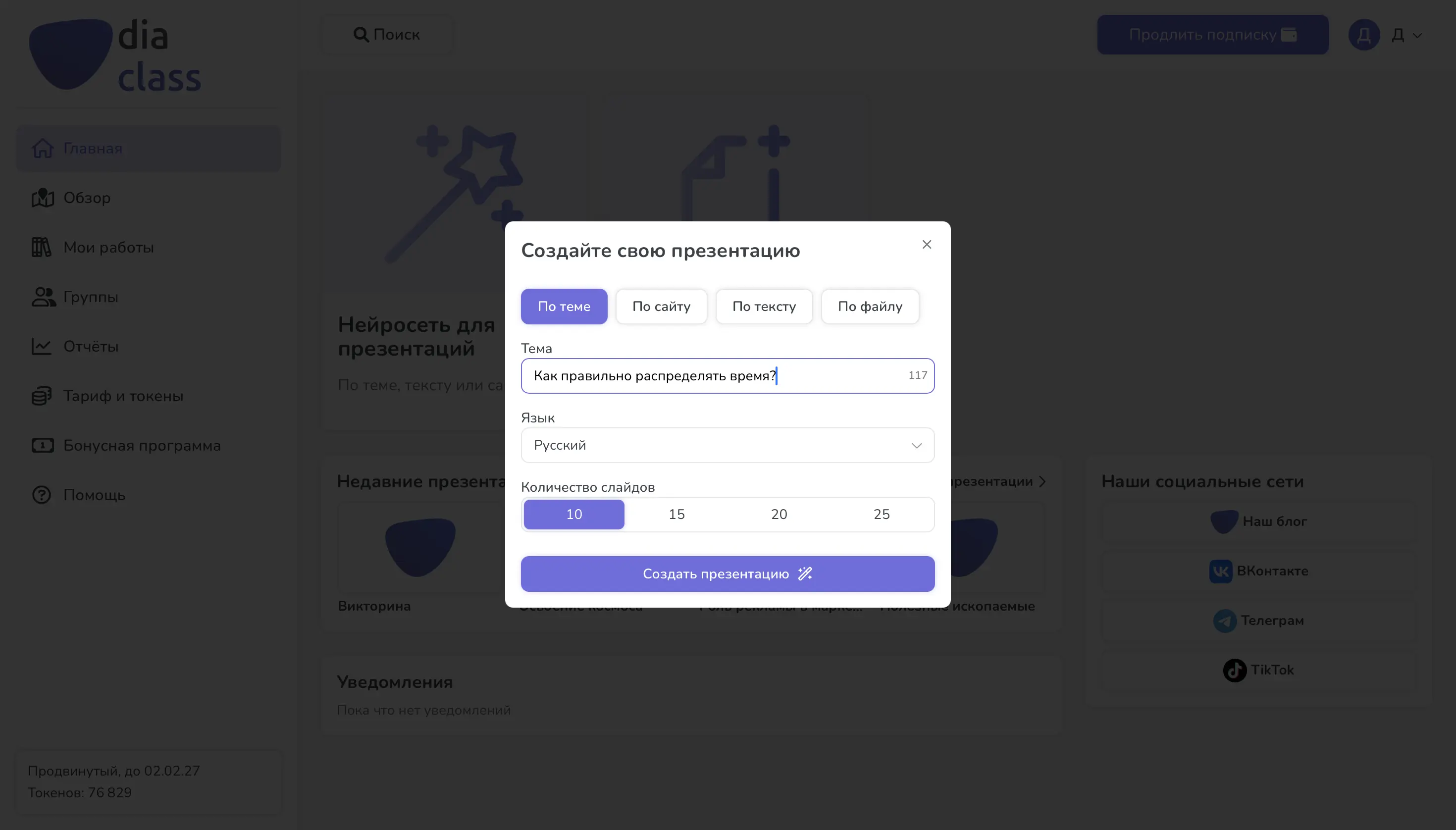Switch to По сайту tab
The image size is (1456, 830).
661,307
